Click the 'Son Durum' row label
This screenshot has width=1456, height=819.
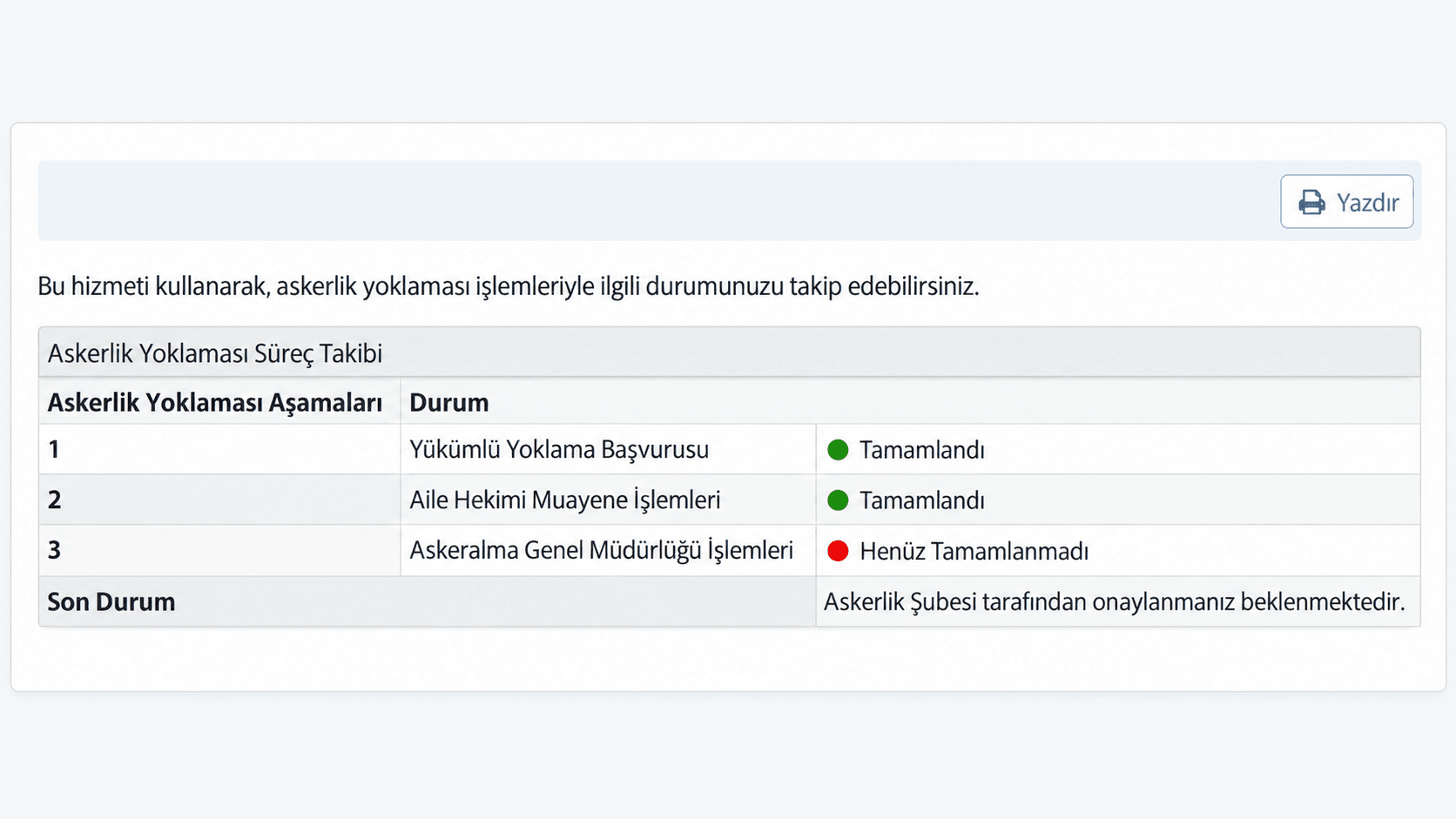(x=111, y=601)
